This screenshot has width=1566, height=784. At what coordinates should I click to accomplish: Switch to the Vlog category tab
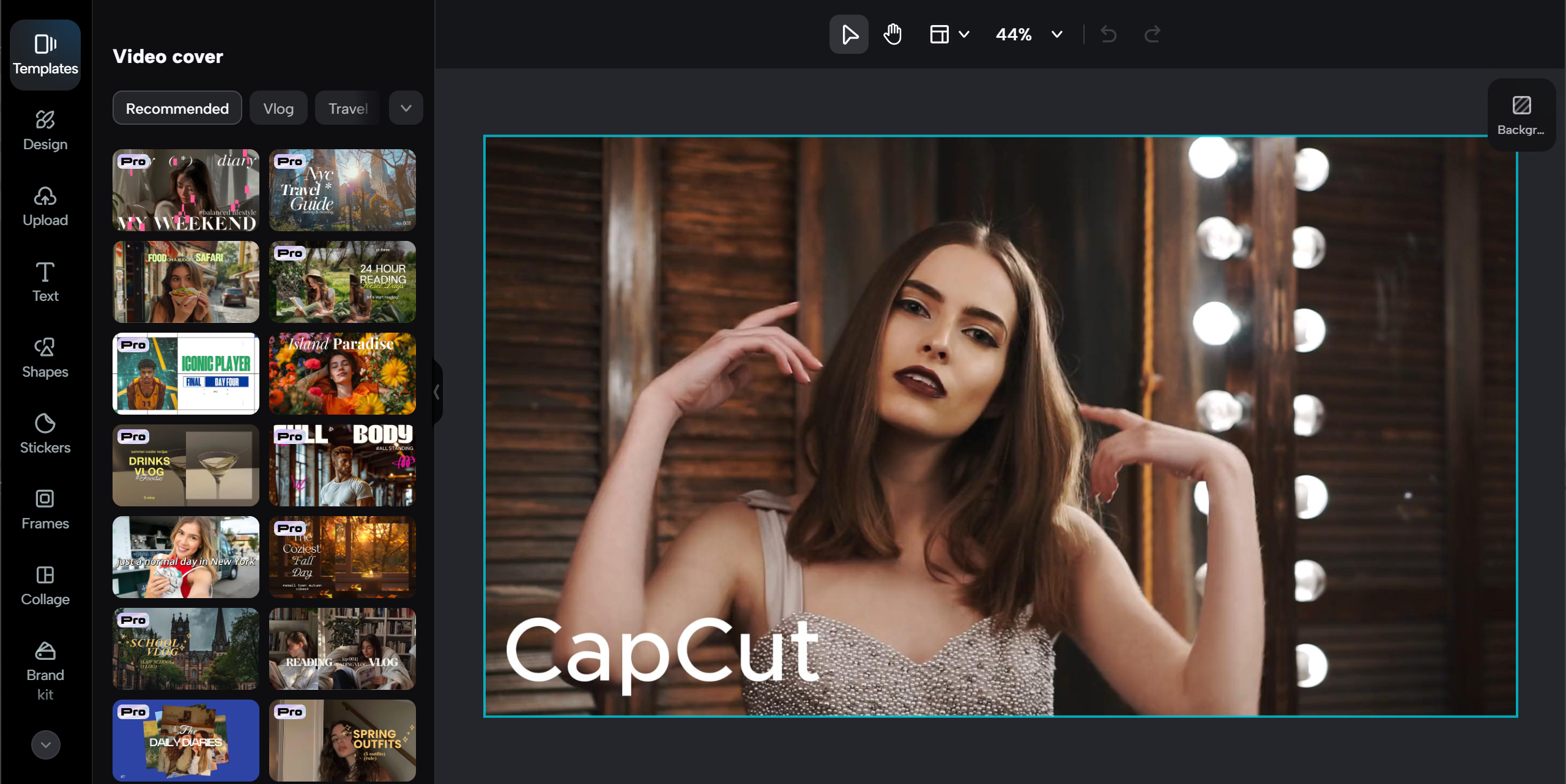point(278,108)
